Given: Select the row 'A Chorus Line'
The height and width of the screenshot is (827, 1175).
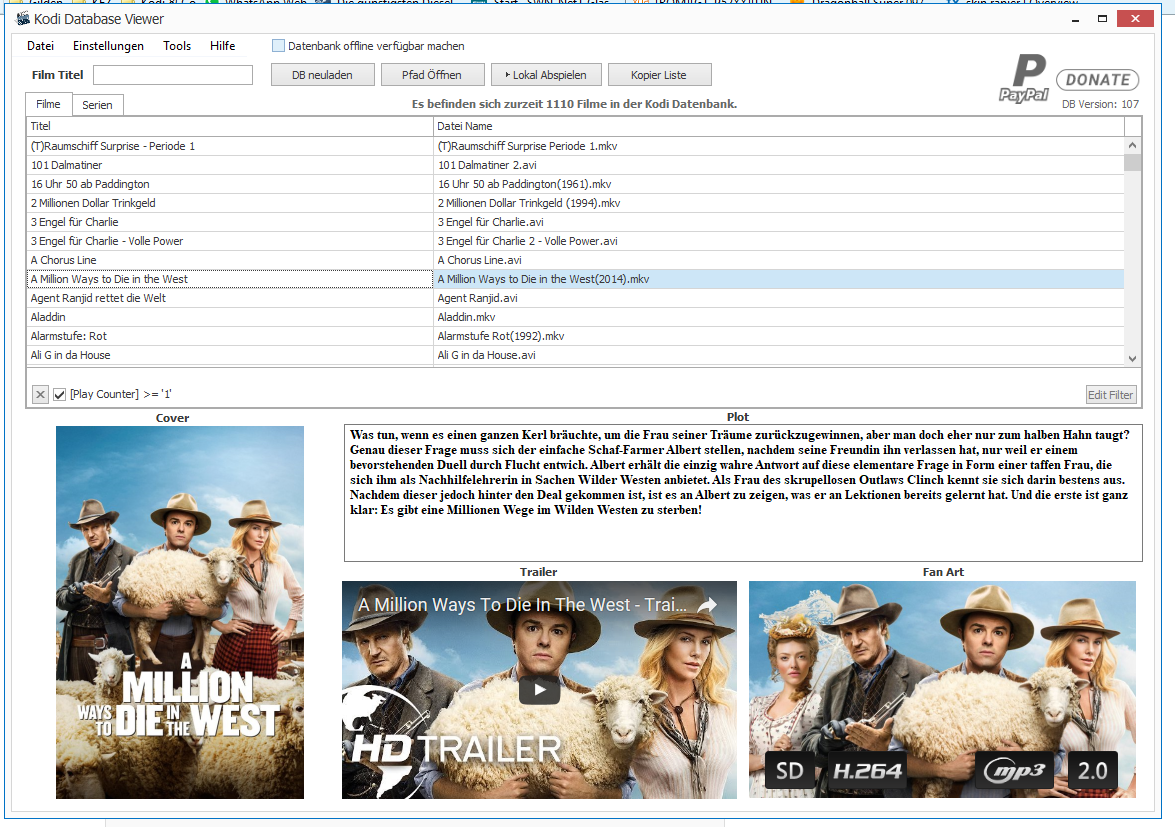Looking at the screenshot, I should click(x=576, y=260).
